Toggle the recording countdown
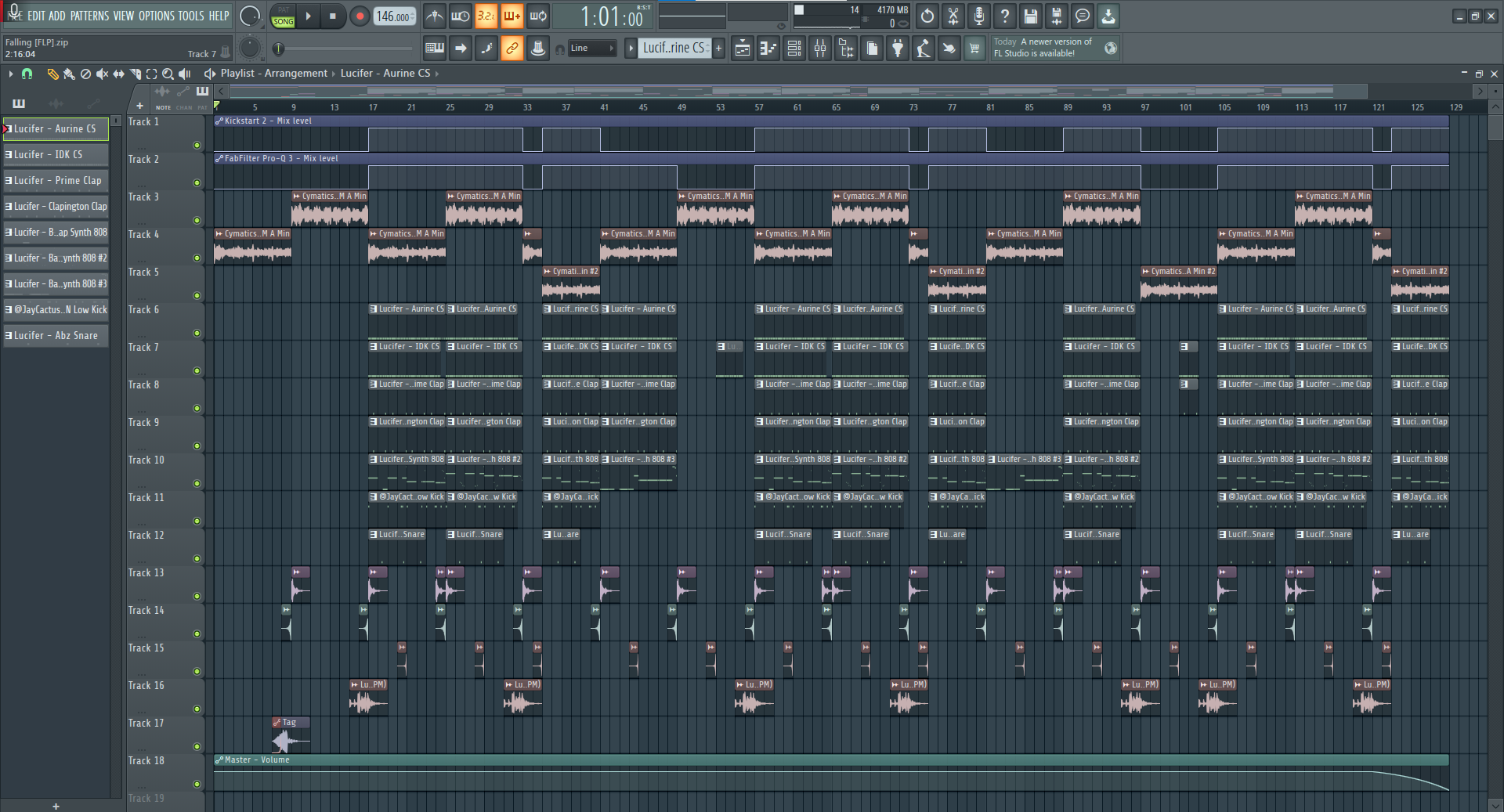The height and width of the screenshot is (812, 1504). (486, 16)
